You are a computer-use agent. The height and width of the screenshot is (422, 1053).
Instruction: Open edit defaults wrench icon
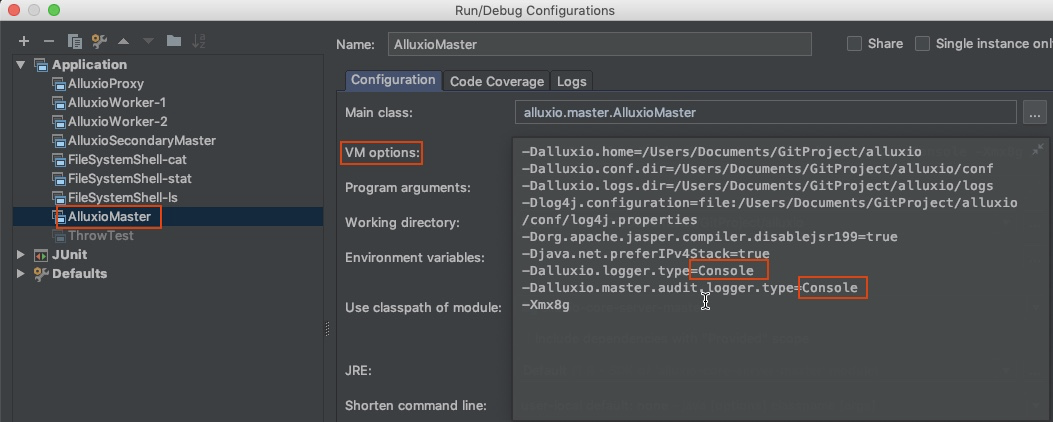click(99, 41)
